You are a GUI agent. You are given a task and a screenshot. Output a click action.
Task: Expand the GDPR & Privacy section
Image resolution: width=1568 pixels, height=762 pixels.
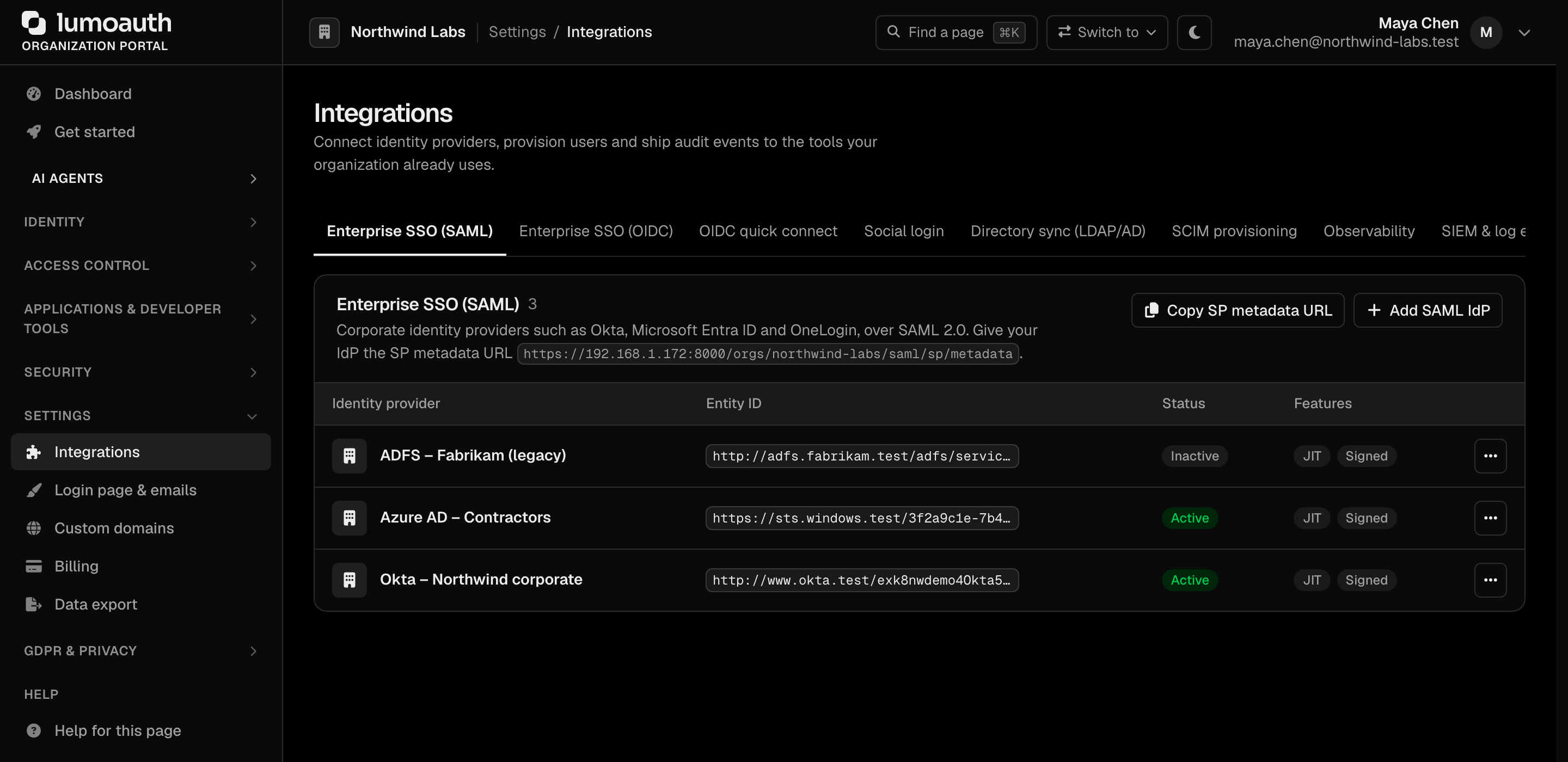coord(140,650)
